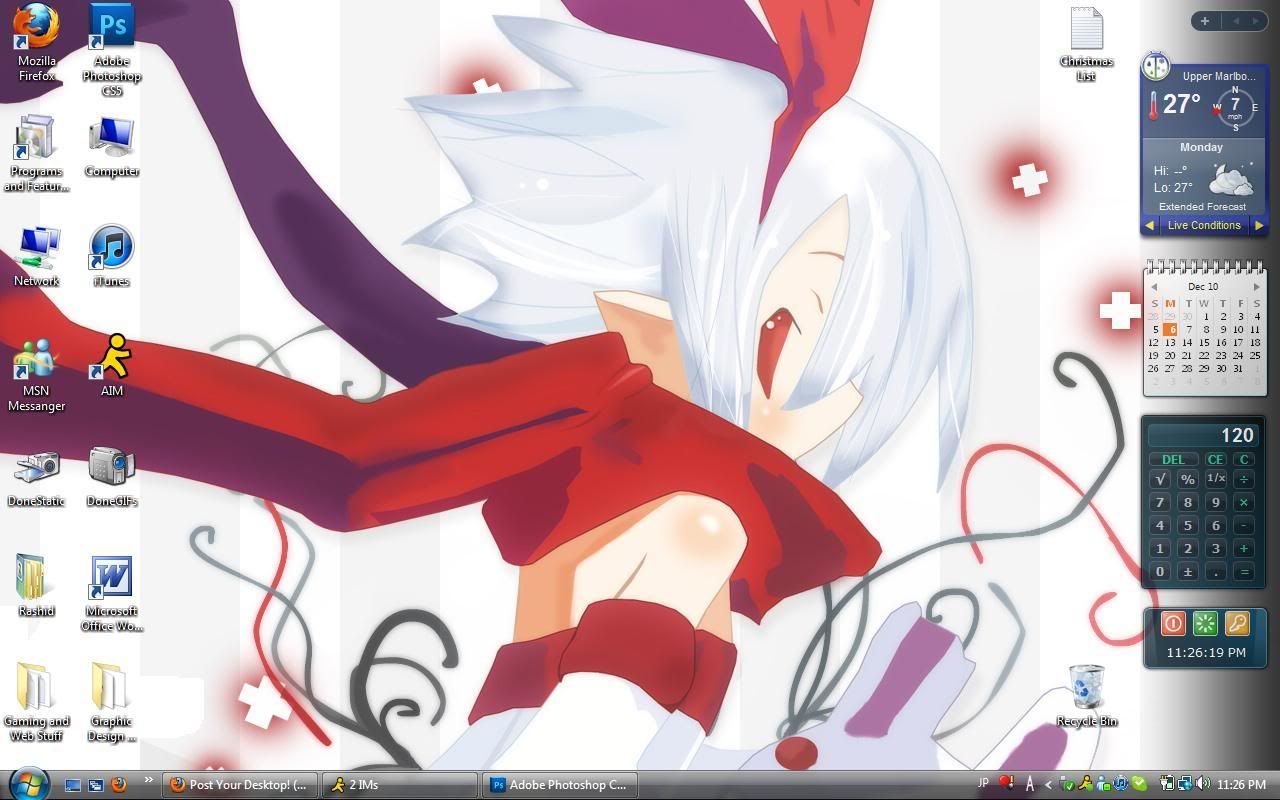Screen dimensions: 1280x800
Task: Go to next month in calendar gadget
Action: coord(1256,287)
